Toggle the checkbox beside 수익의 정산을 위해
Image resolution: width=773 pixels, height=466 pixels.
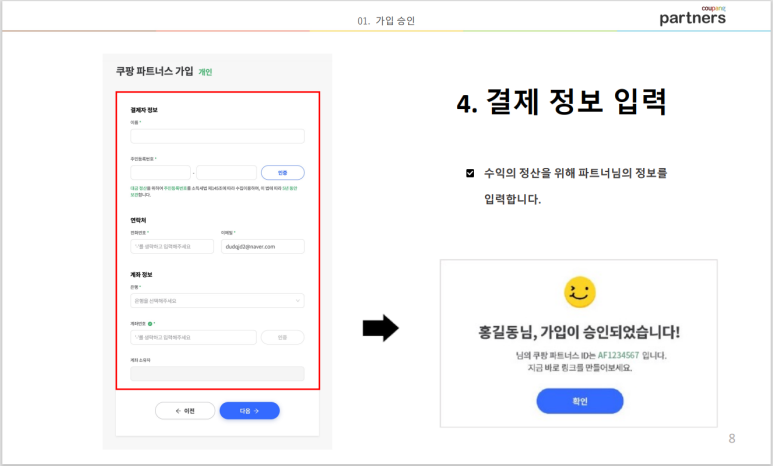pyautogui.click(x=470, y=173)
